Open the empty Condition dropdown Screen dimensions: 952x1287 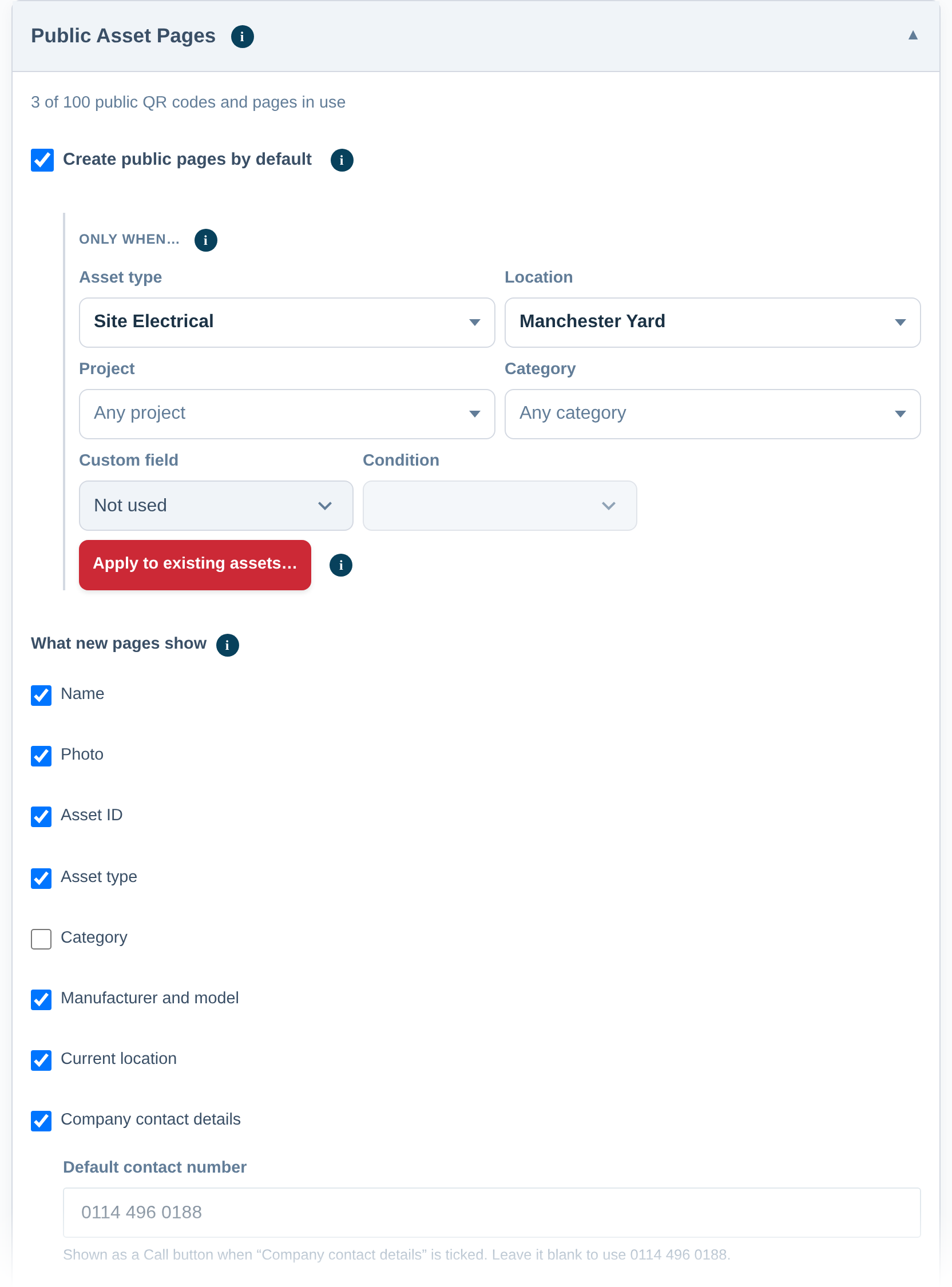[x=499, y=505]
